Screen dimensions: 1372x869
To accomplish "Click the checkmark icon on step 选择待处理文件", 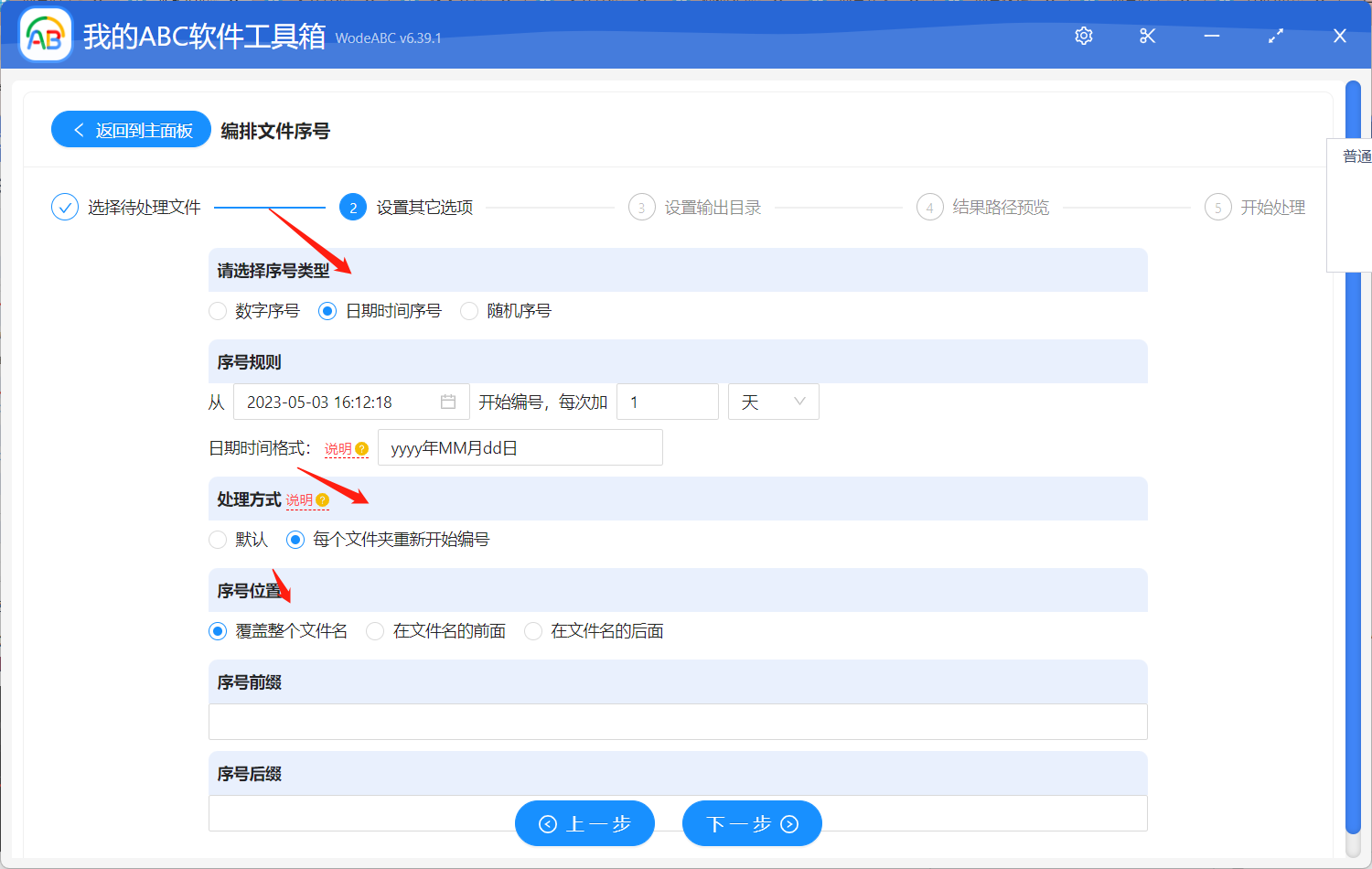I will (x=64, y=207).
